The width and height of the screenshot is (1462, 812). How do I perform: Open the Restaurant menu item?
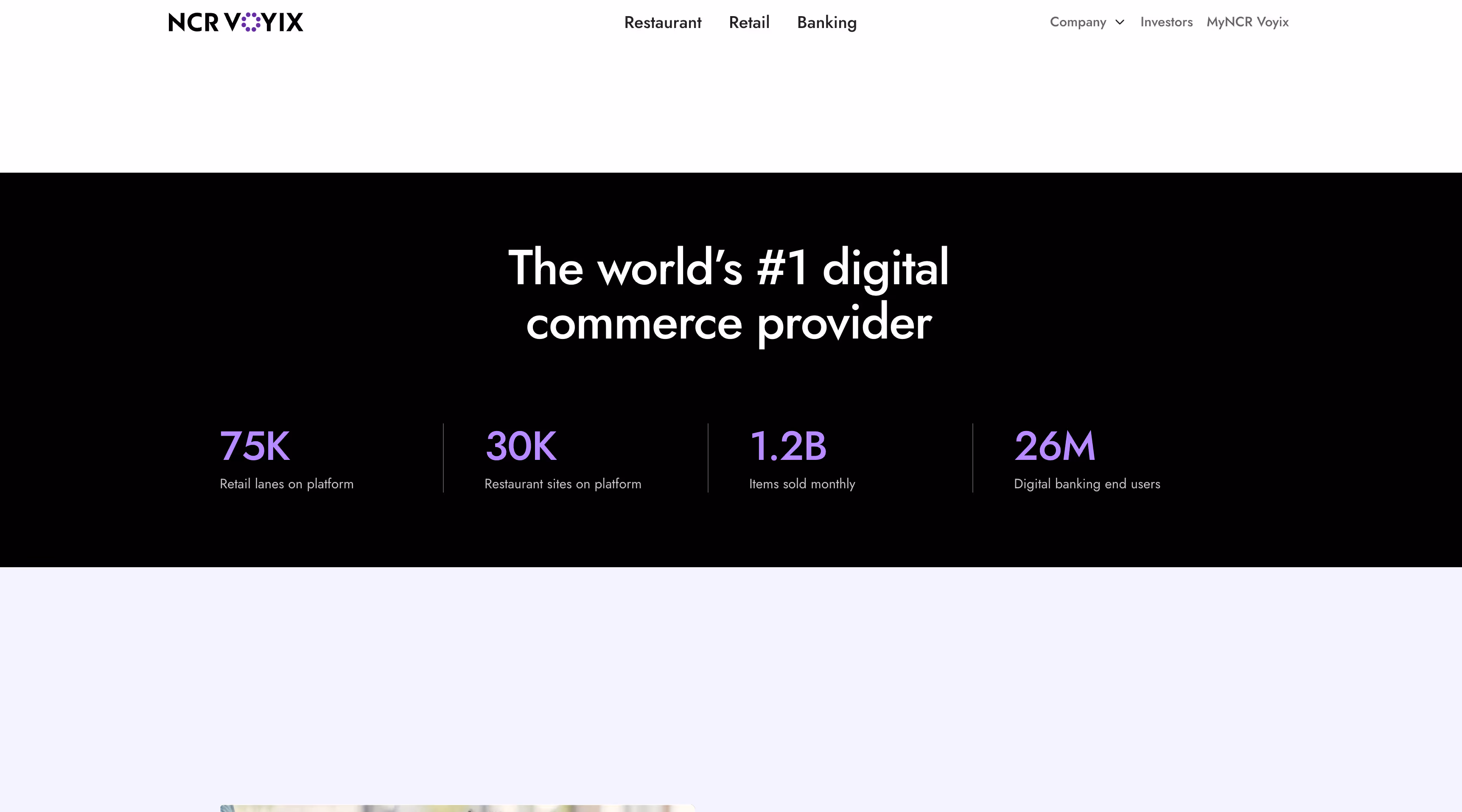[x=662, y=23]
